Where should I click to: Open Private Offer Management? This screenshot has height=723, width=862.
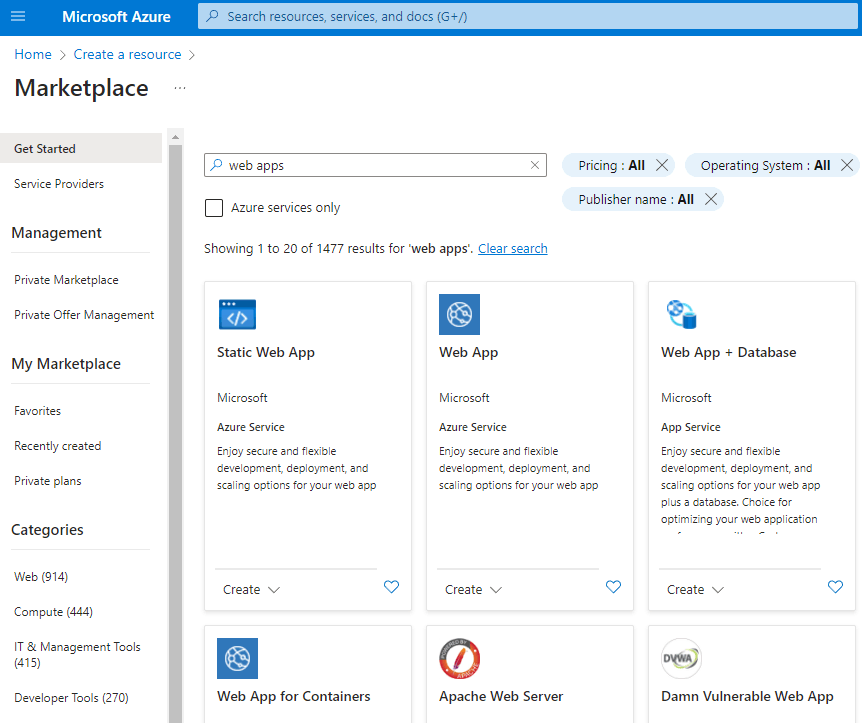[84, 315]
